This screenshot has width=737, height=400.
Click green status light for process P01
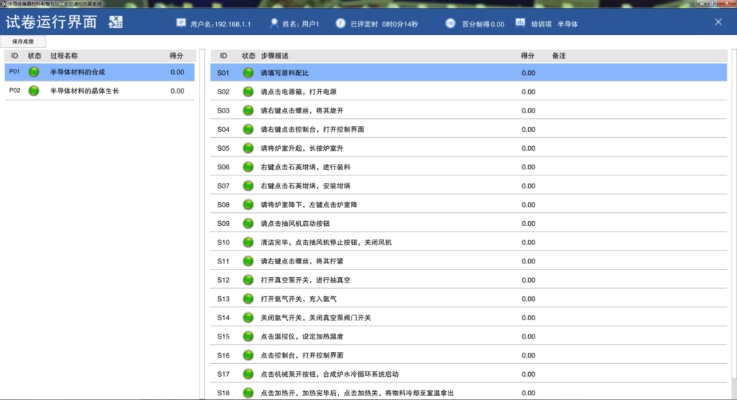coord(33,72)
